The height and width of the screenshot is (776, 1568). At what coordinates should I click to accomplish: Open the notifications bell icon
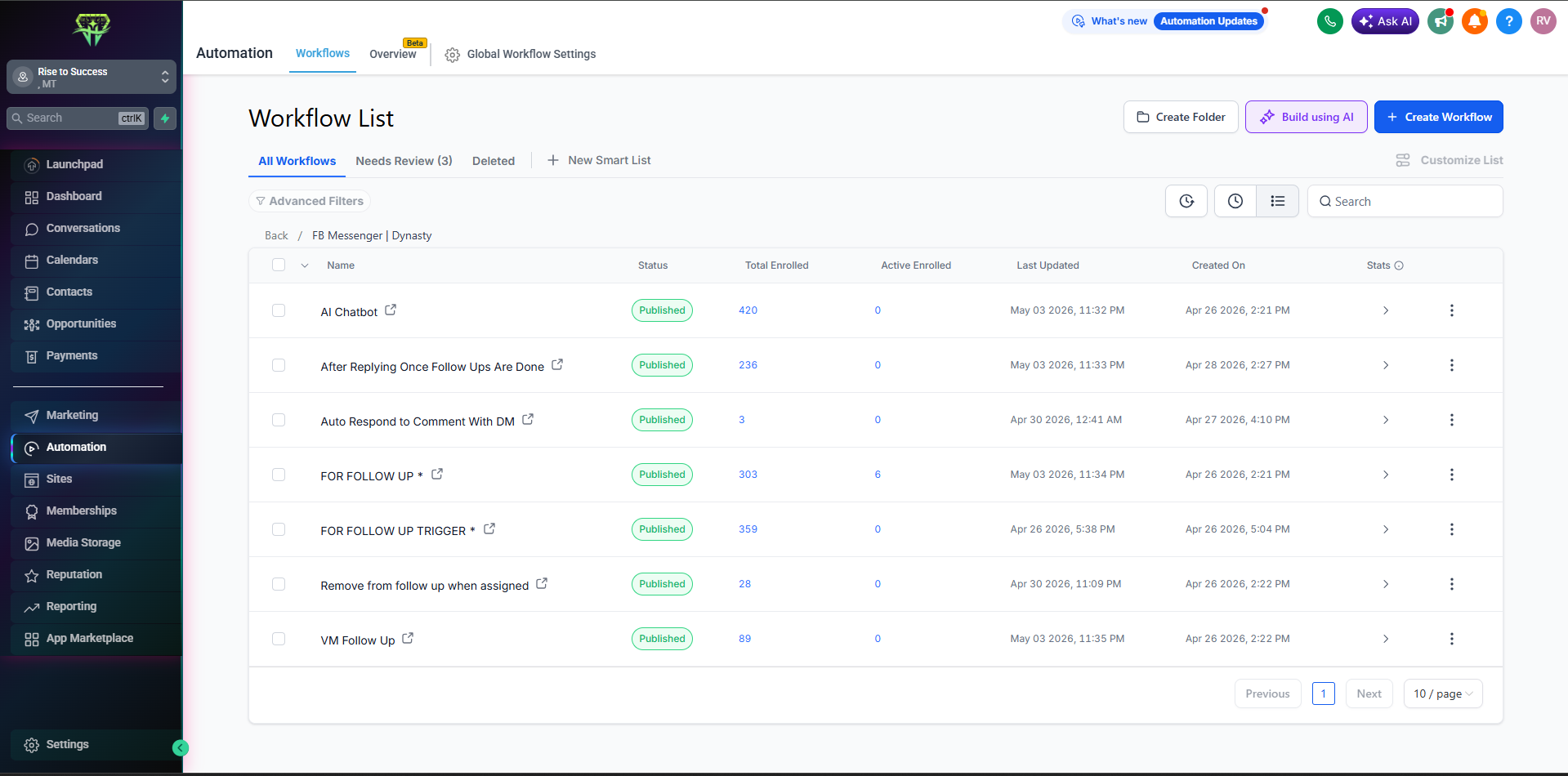[x=1475, y=21]
